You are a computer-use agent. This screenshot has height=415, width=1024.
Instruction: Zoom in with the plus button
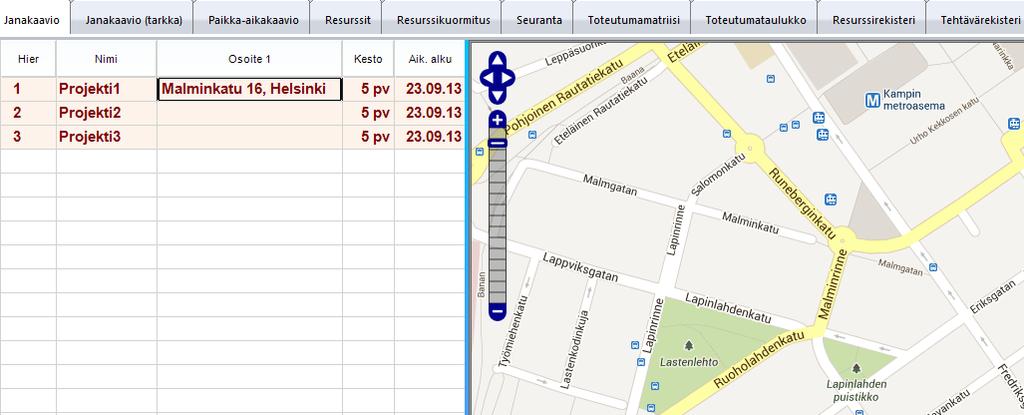coord(498,120)
